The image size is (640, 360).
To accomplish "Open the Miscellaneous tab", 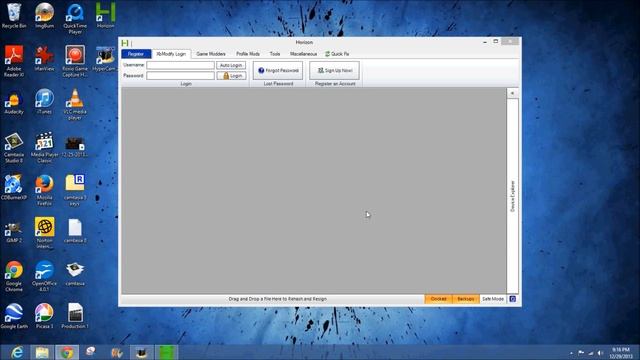I will tap(303, 54).
